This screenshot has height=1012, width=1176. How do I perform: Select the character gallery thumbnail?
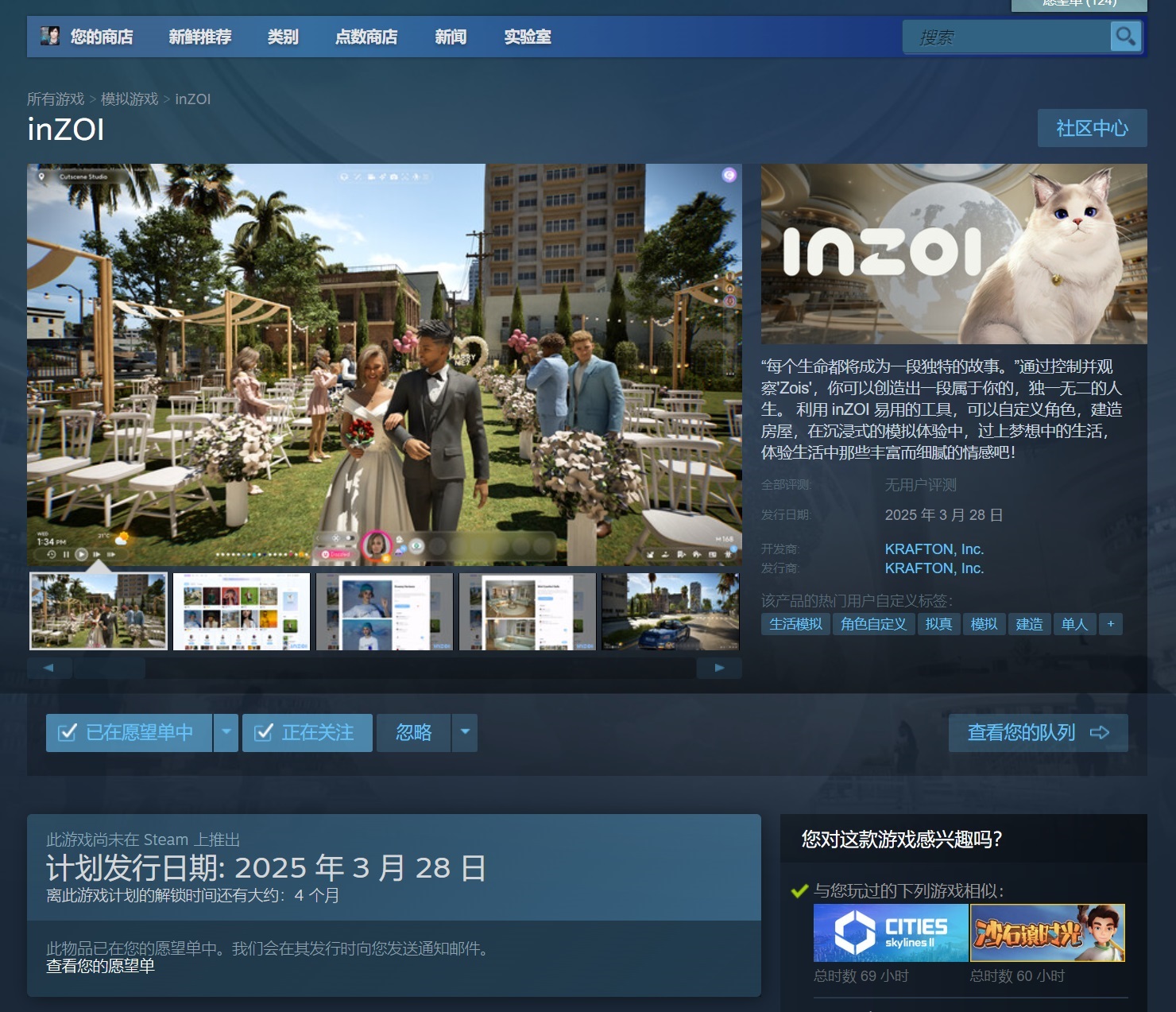(x=242, y=611)
